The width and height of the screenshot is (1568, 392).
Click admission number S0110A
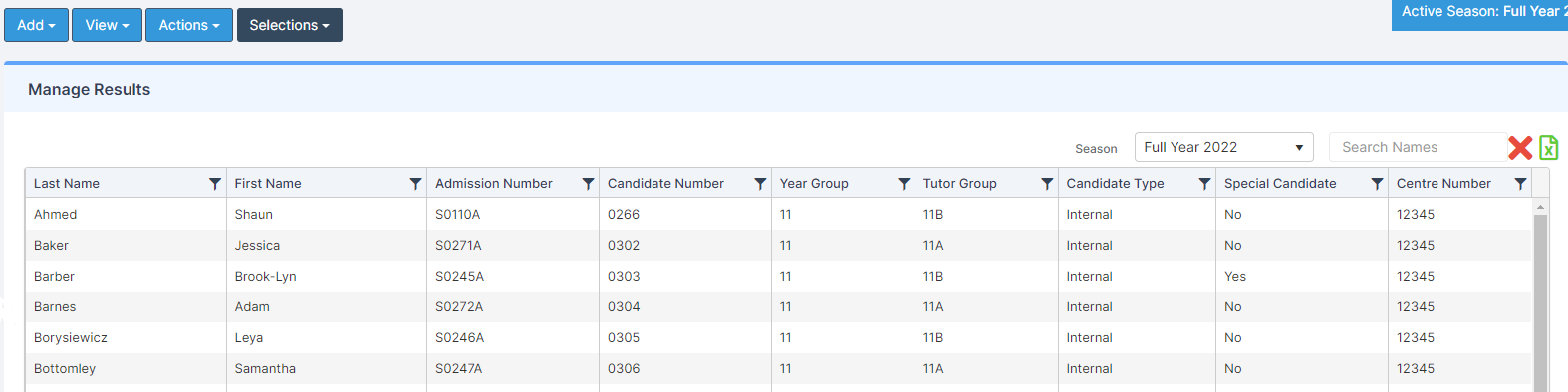(458, 215)
